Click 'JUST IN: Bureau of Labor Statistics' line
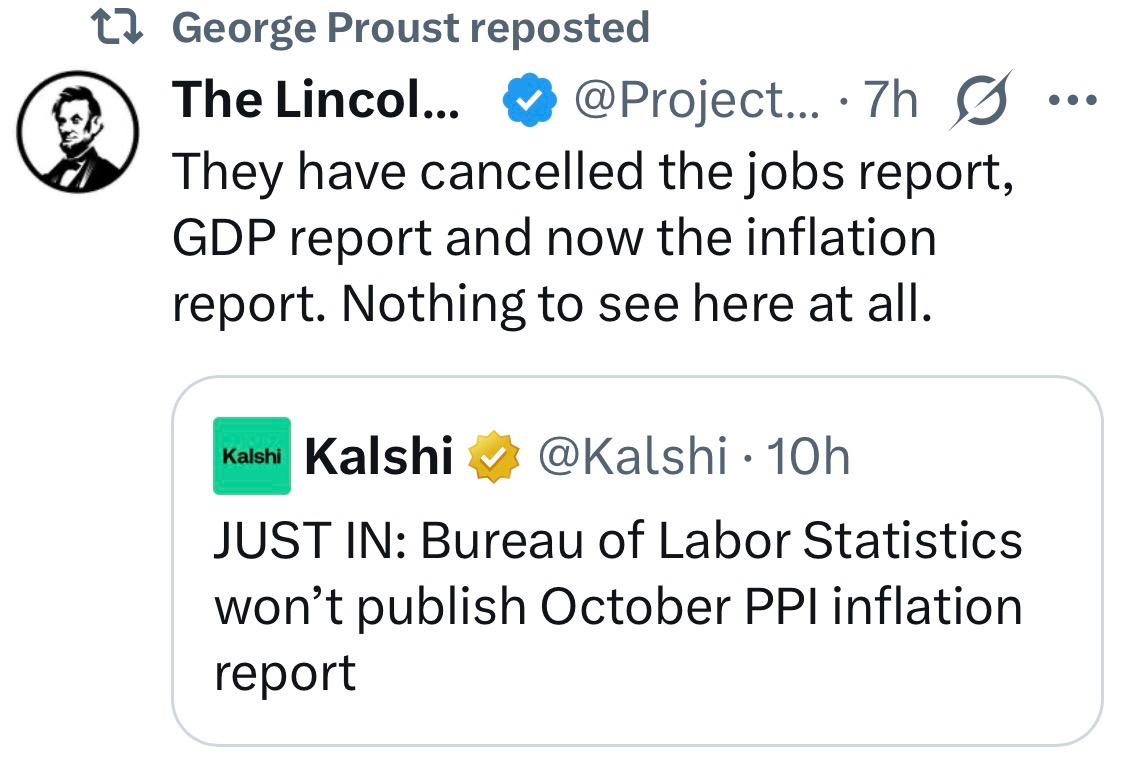1143x772 pixels. coord(618,541)
